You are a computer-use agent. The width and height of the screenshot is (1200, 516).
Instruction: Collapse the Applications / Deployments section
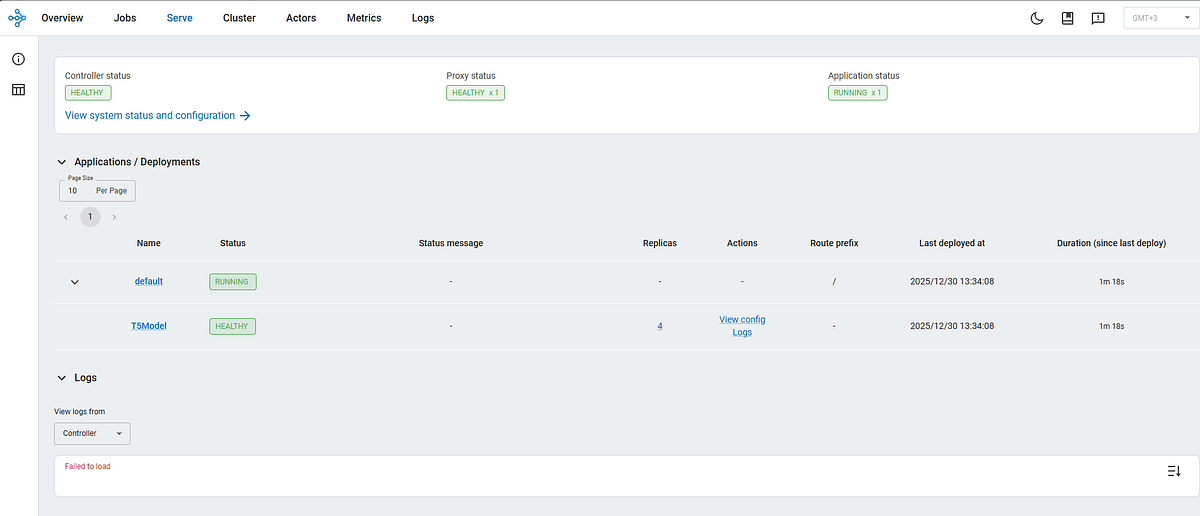tap(62, 162)
